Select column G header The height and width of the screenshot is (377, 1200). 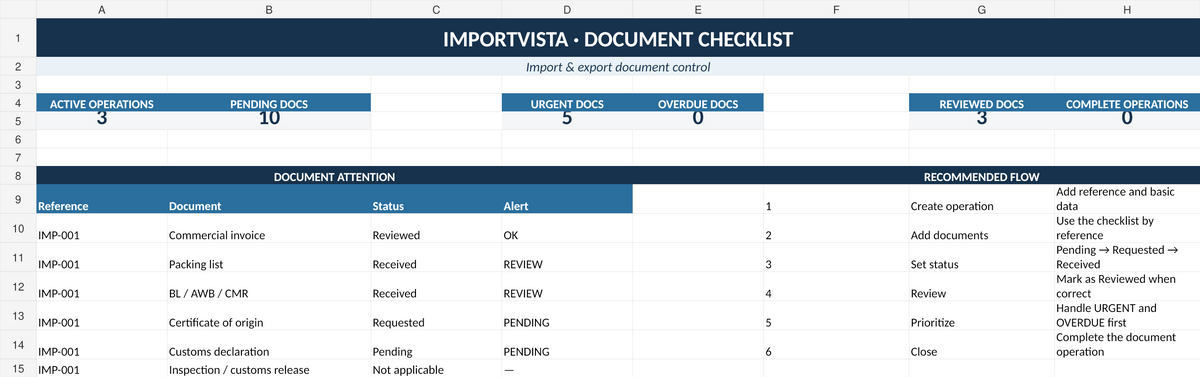tap(981, 9)
